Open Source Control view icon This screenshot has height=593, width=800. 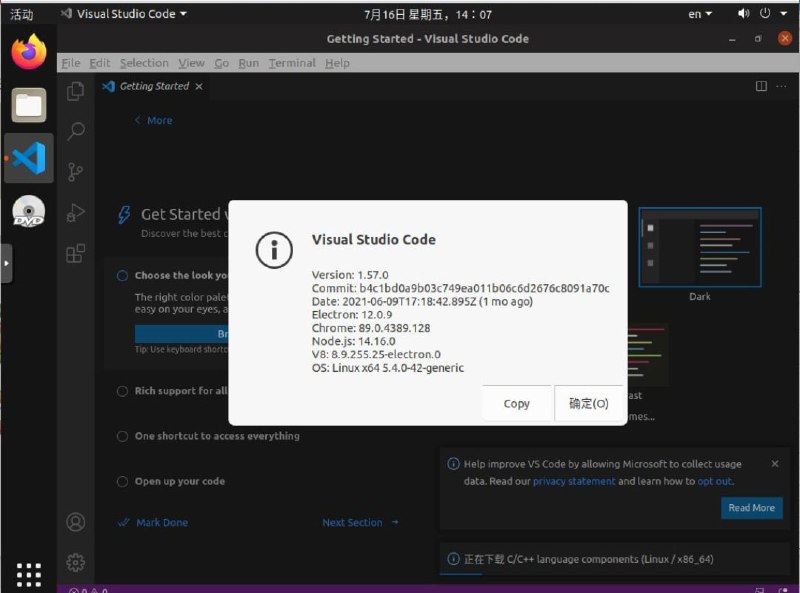point(75,172)
